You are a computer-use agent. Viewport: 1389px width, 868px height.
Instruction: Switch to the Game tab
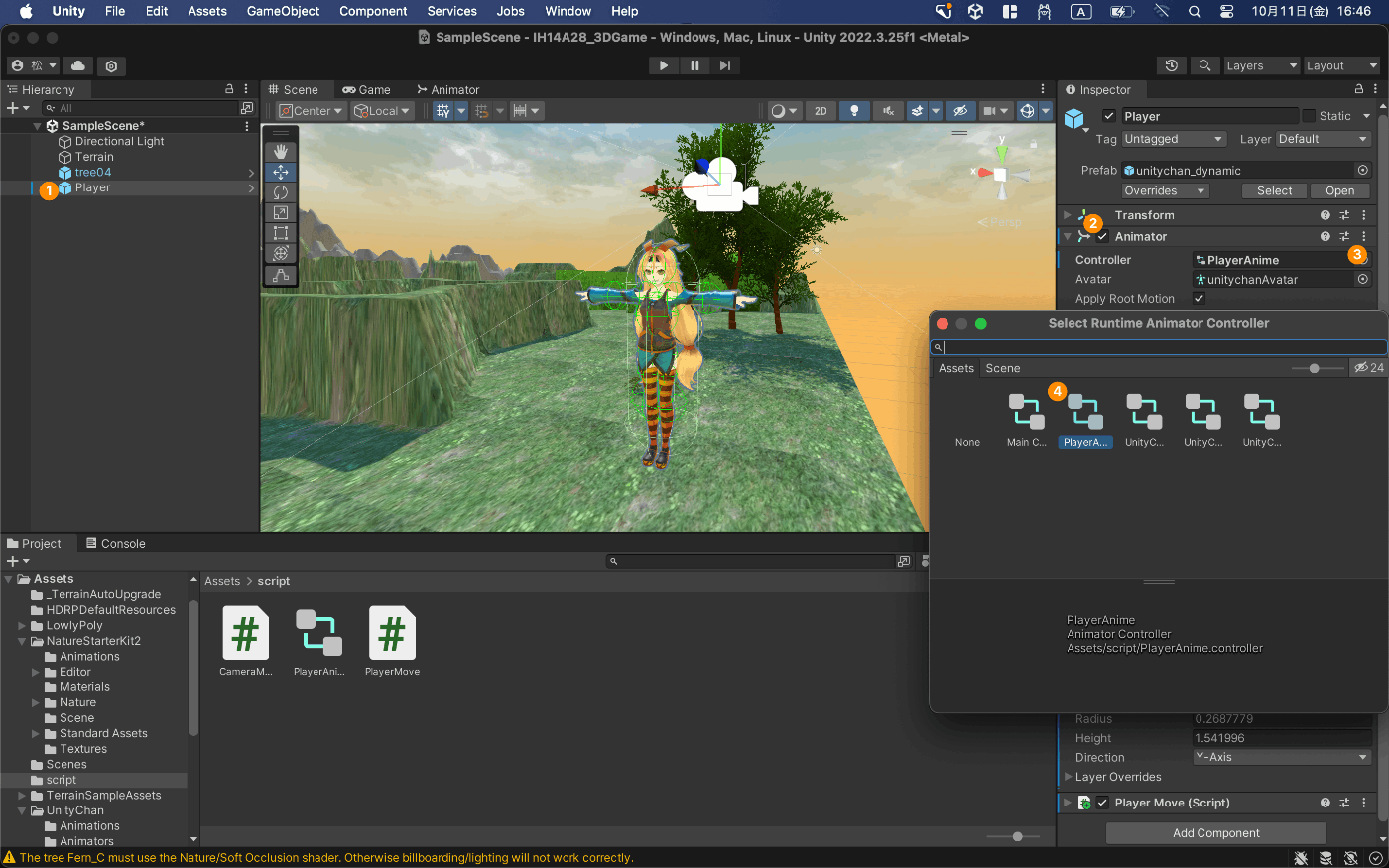tap(366, 89)
